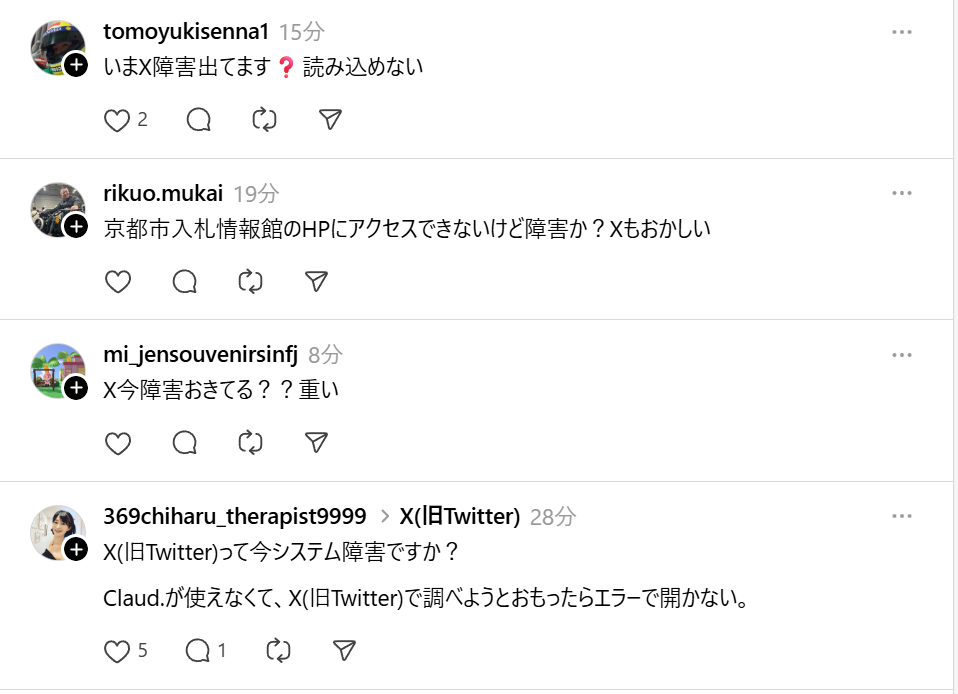Expand three-dot menu on 369chiharu_therapist9999's post
958x694 pixels.
[902, 516]
